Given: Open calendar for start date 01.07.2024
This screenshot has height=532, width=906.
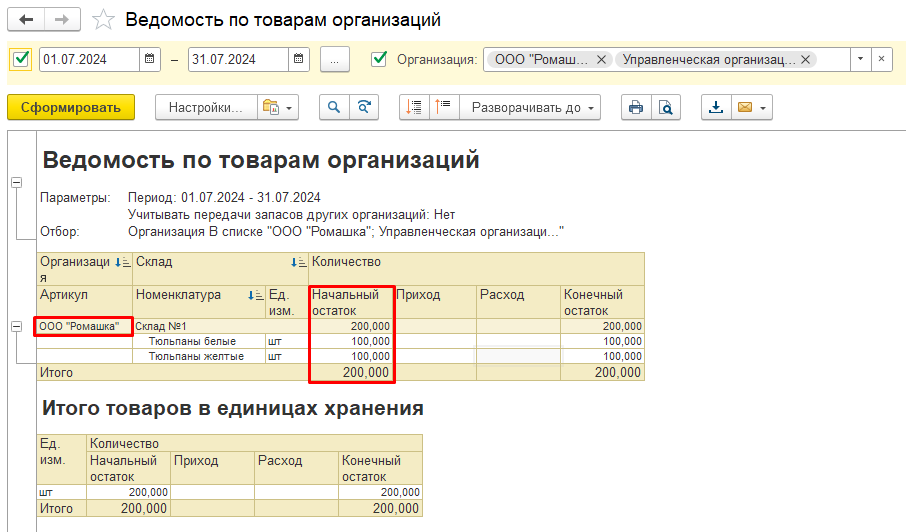Looking at the screenshot, I should [150, 59].
